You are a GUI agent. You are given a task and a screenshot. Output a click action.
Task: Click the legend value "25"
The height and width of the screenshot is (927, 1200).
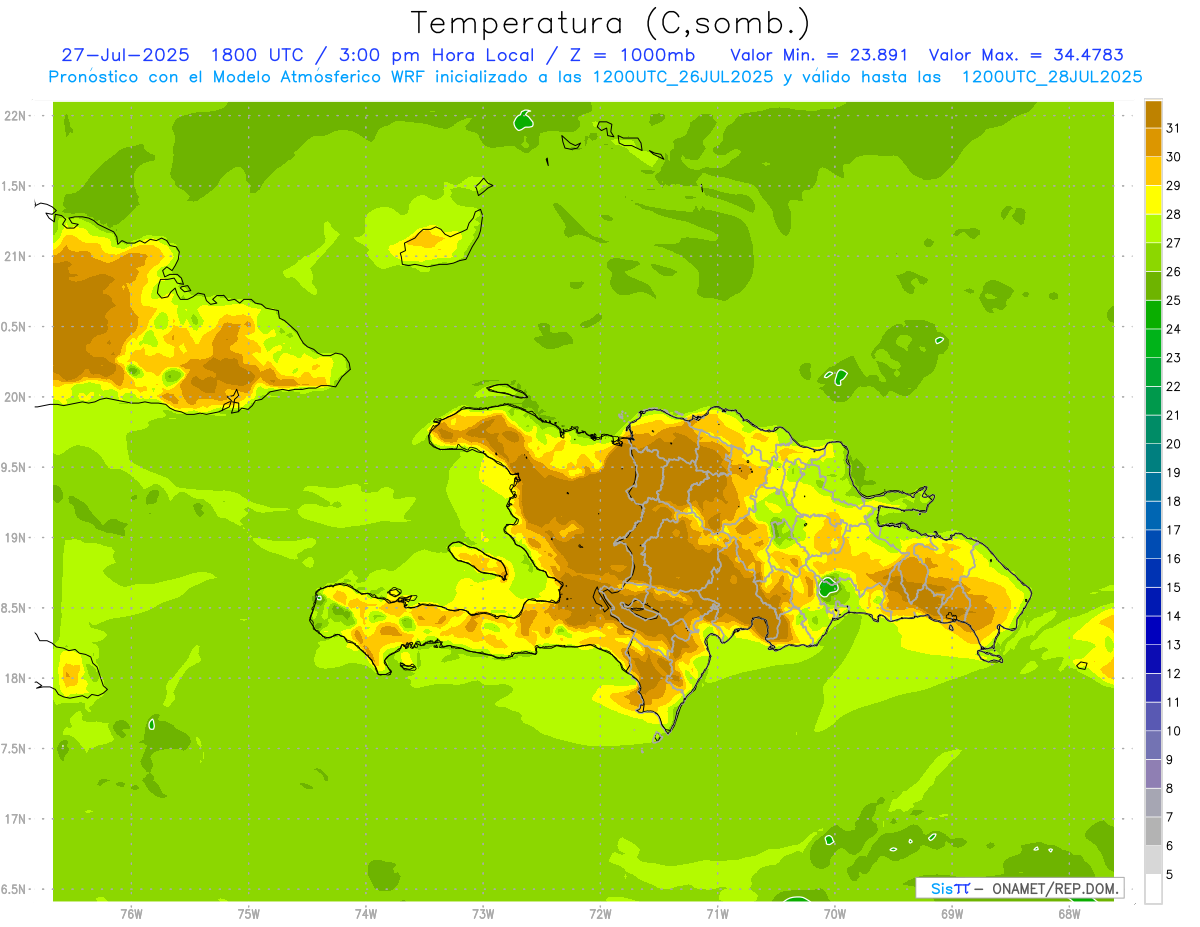click(1174, 300)
